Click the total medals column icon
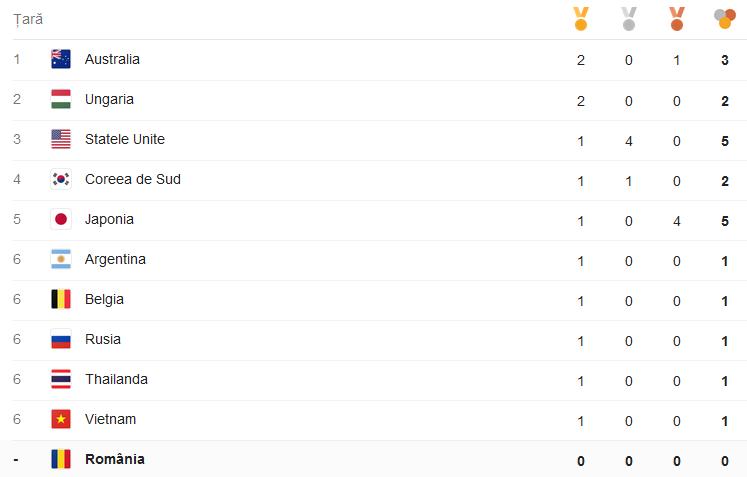This screenshot has height=477, width=747. (x=725, y=19)
